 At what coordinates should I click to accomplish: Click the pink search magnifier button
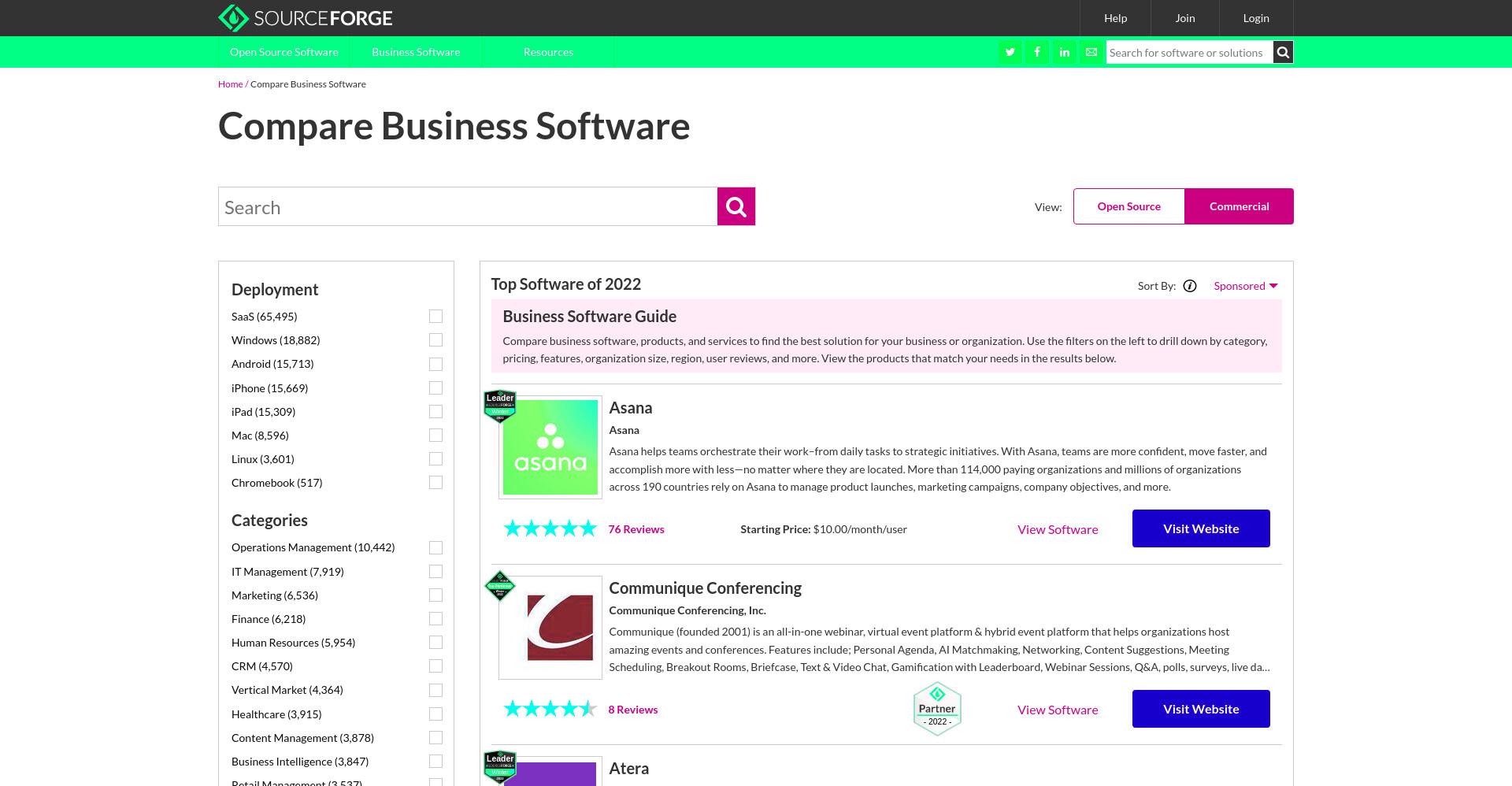tap(736, 206)
